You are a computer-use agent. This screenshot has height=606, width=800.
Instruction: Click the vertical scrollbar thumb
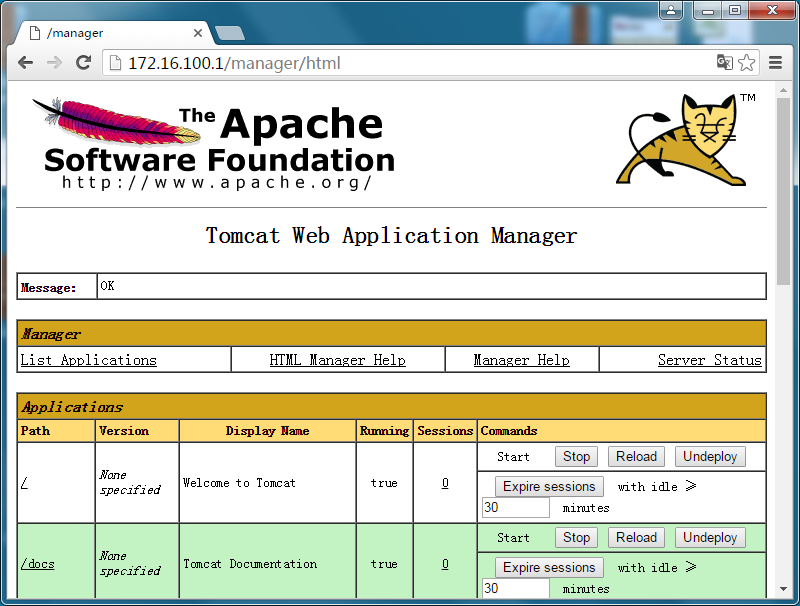pyautogui.click(x=783, y=191)
